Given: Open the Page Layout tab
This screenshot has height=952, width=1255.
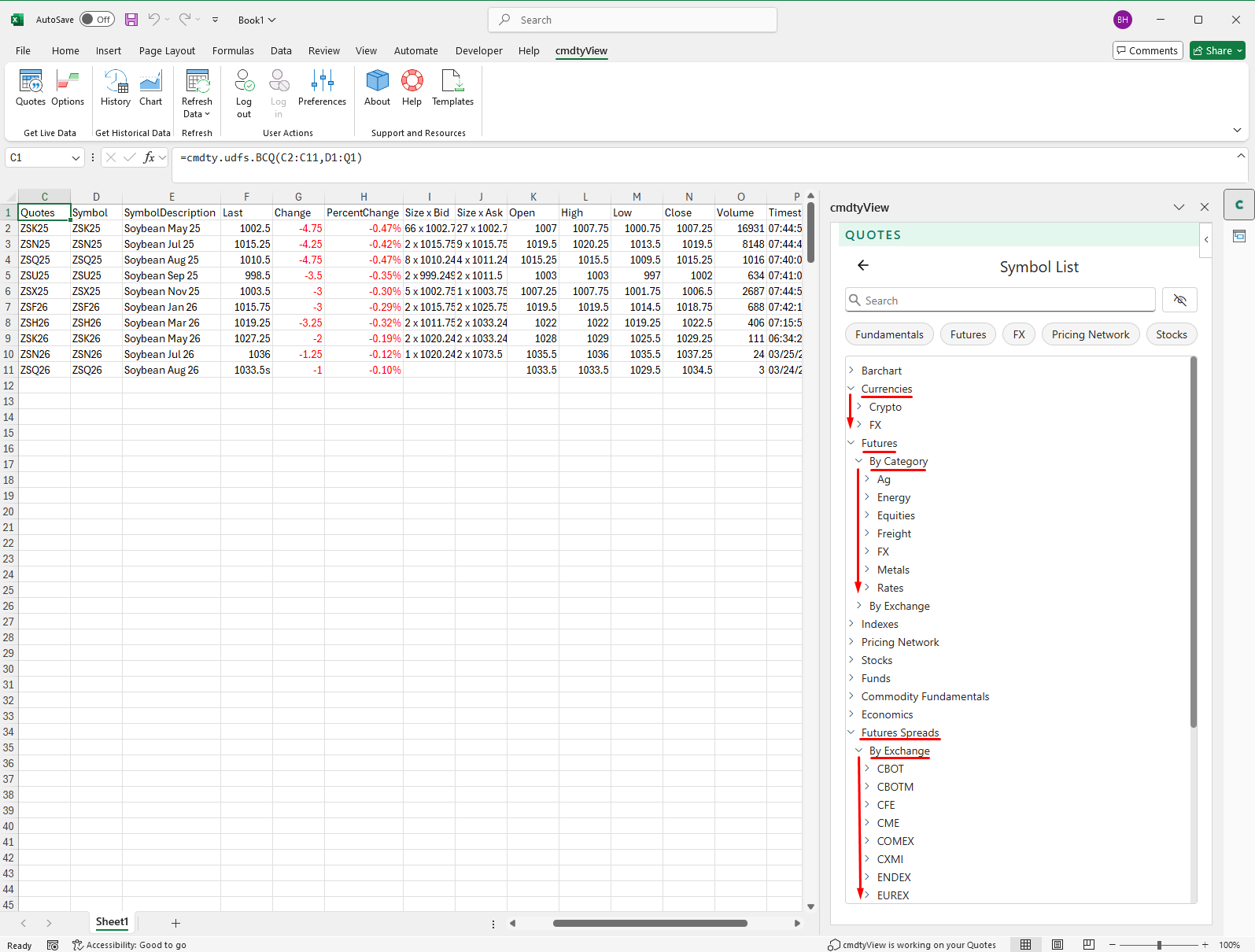Looking at the screenshot, I should (167, 50).
